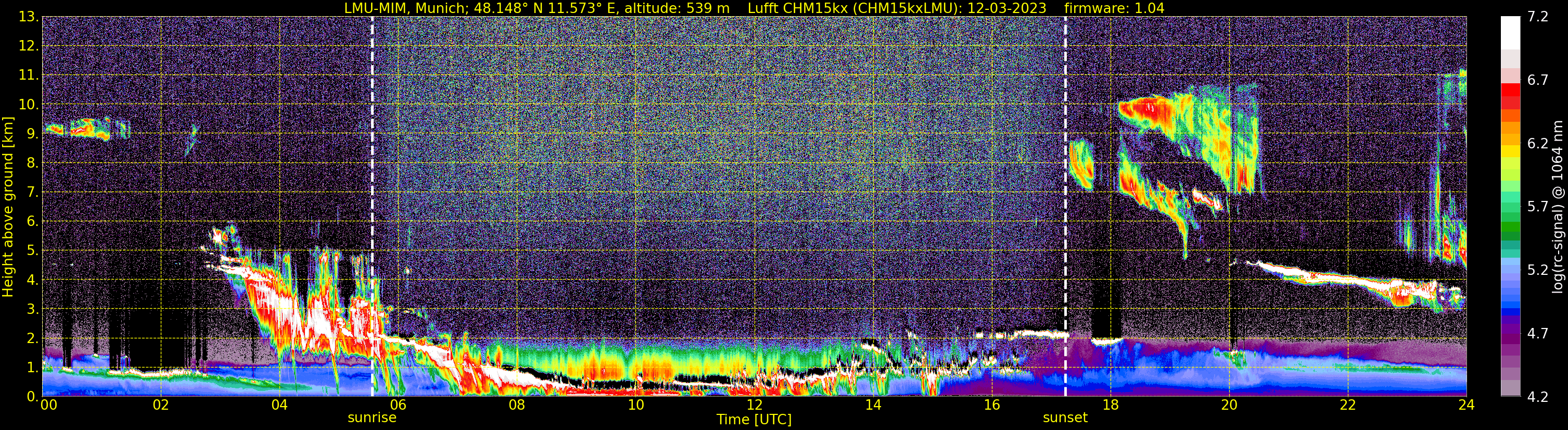Click the y-axis tick label '5.'
Image resolution: width=1568 pixels, height=430 pixels.
[32, 251]
